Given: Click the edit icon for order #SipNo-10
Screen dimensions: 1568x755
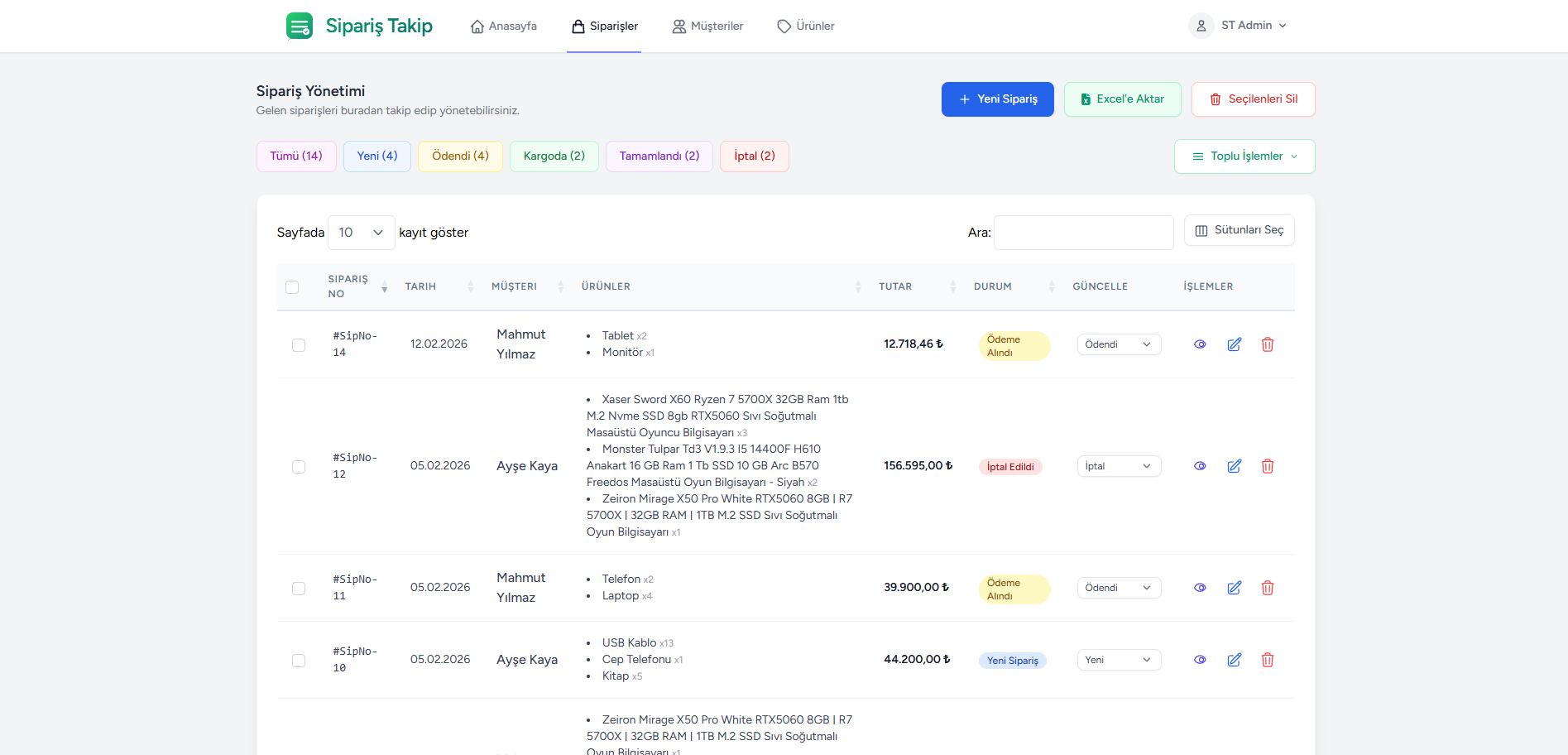Looking at the screenshot, I should pyautogui.click(x=1234, y=660).
